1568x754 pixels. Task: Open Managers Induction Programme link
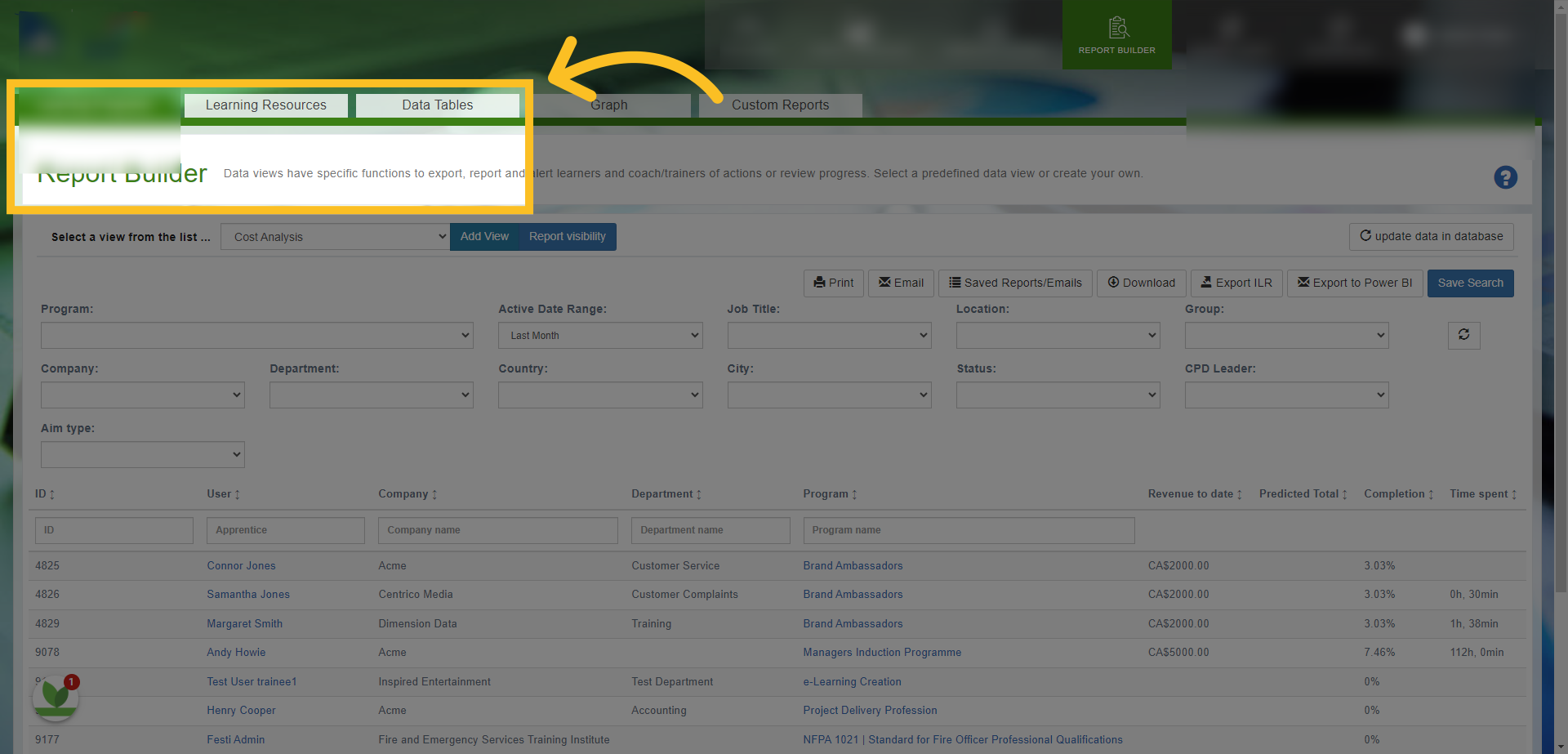click(x=882, y=652)
